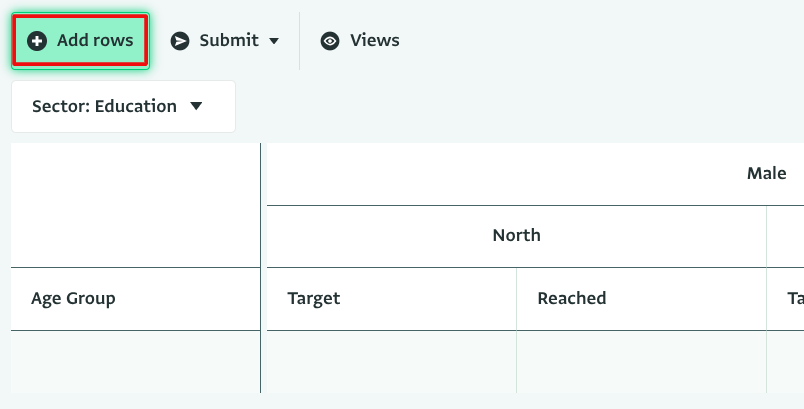This screenshot has width=804, height=409.
Task: Click the empty cell right of Reached cell
Action: [786, 361]
